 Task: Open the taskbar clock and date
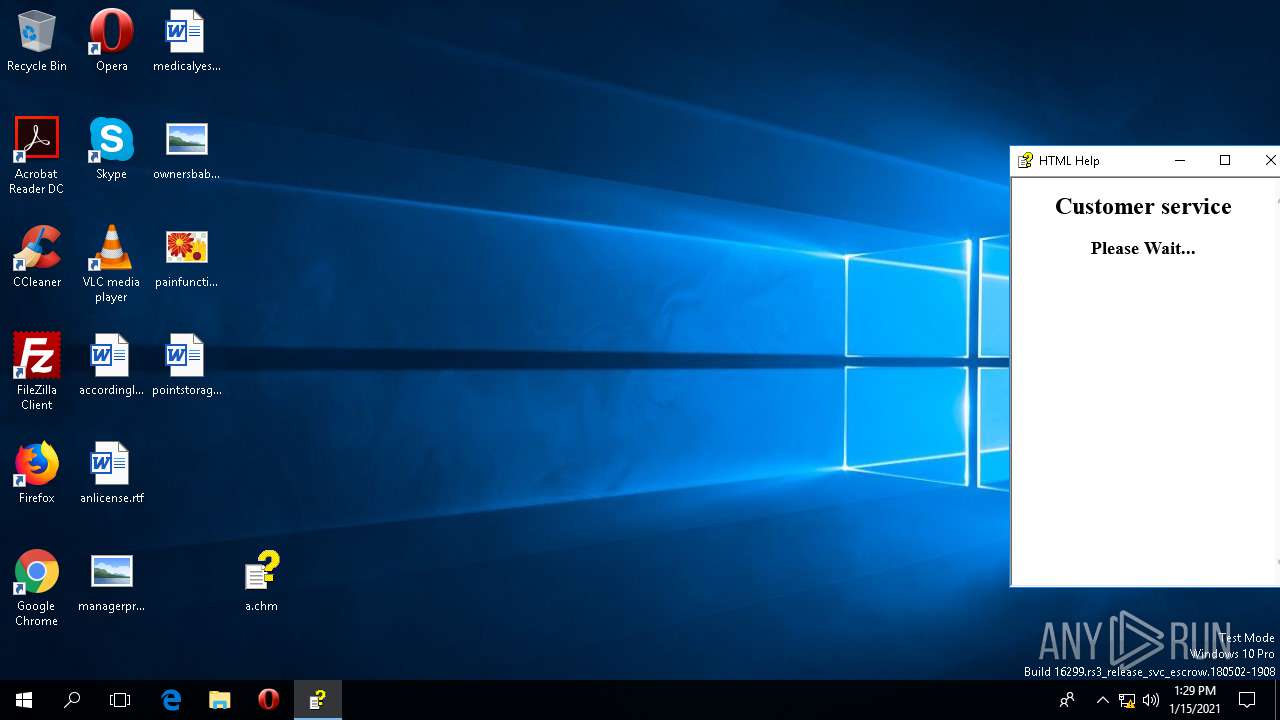pos(1194,700)
